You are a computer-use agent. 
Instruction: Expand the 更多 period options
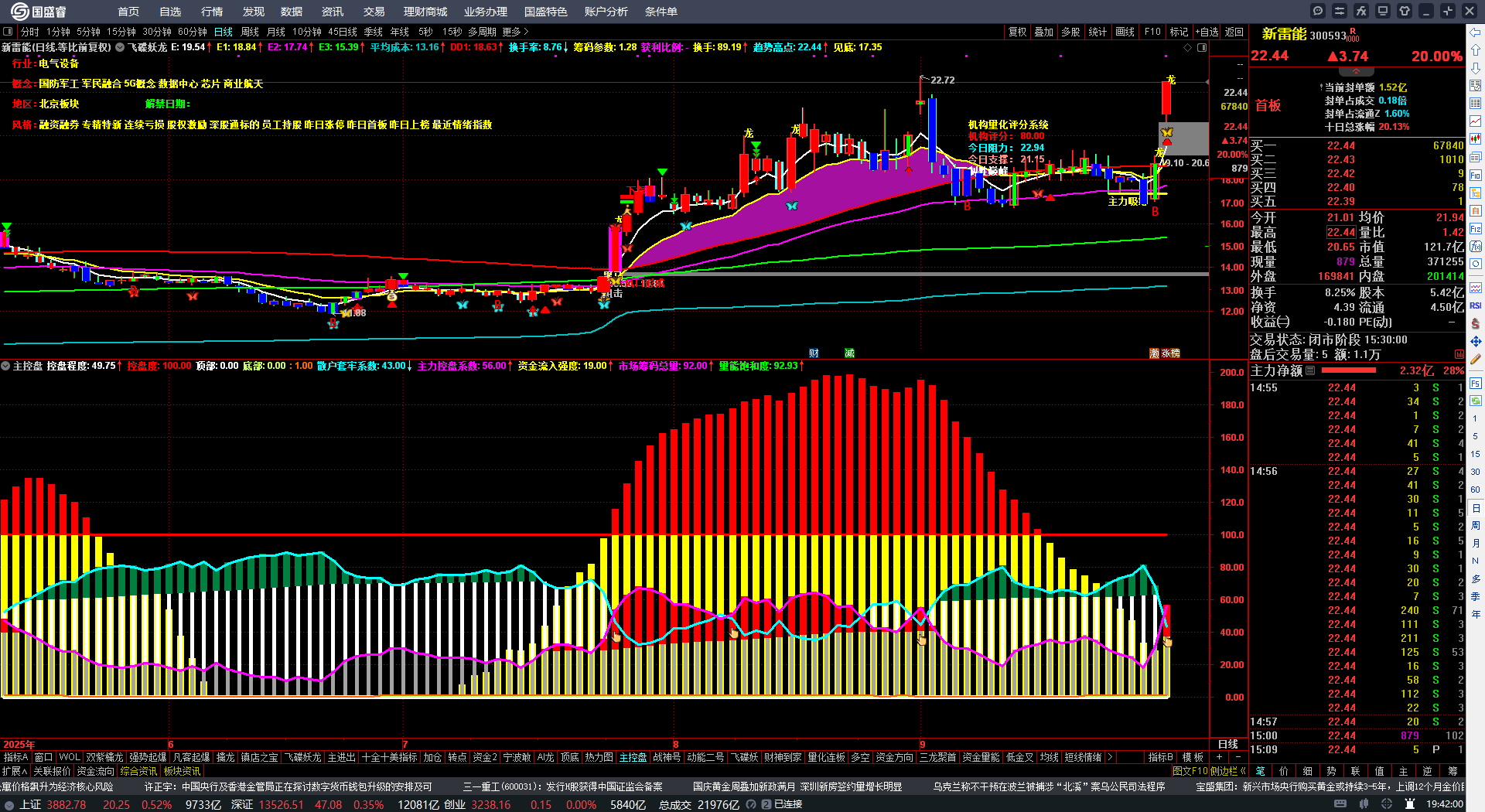[x=515, y=32]
